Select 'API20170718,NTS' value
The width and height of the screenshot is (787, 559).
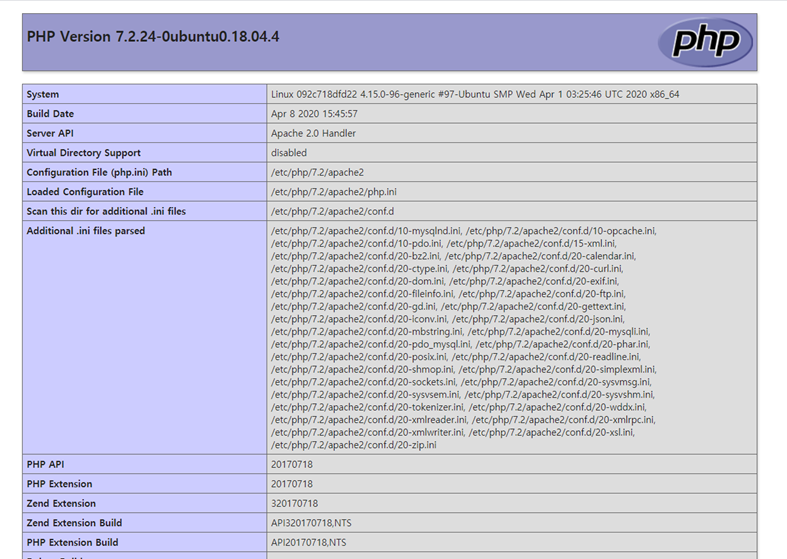pos(308,542)
